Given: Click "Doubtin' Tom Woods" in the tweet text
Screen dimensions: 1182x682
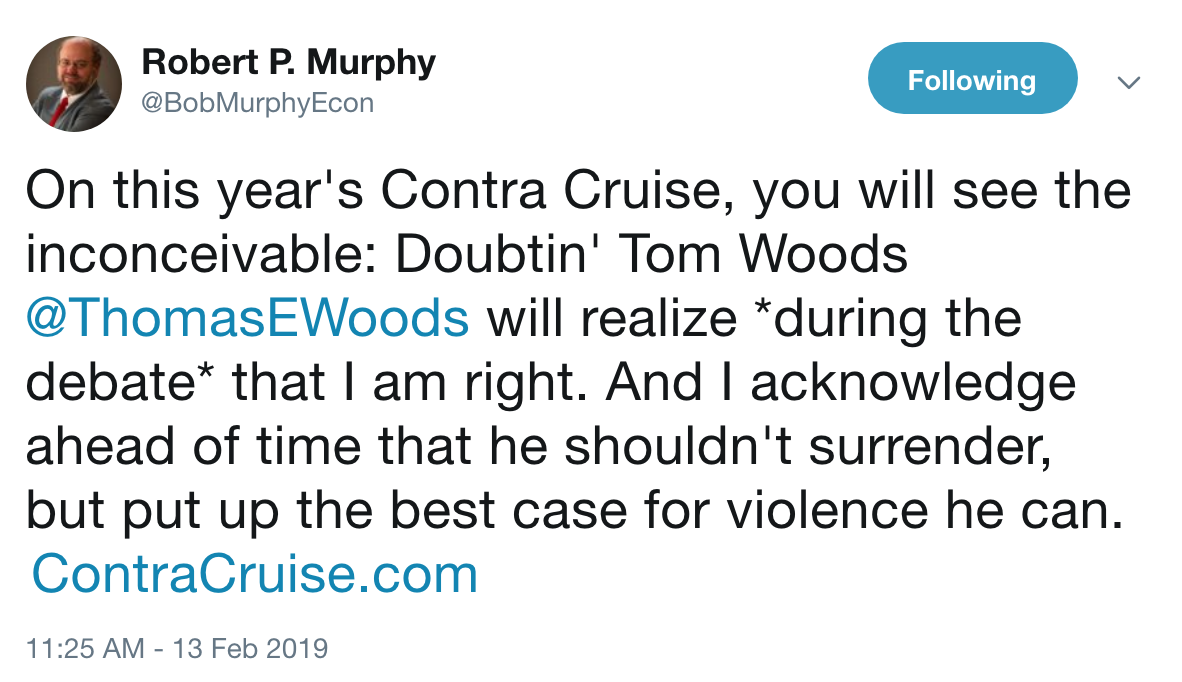Looking at the screenshot, I should pyautogui.click(x=652, y=256).
